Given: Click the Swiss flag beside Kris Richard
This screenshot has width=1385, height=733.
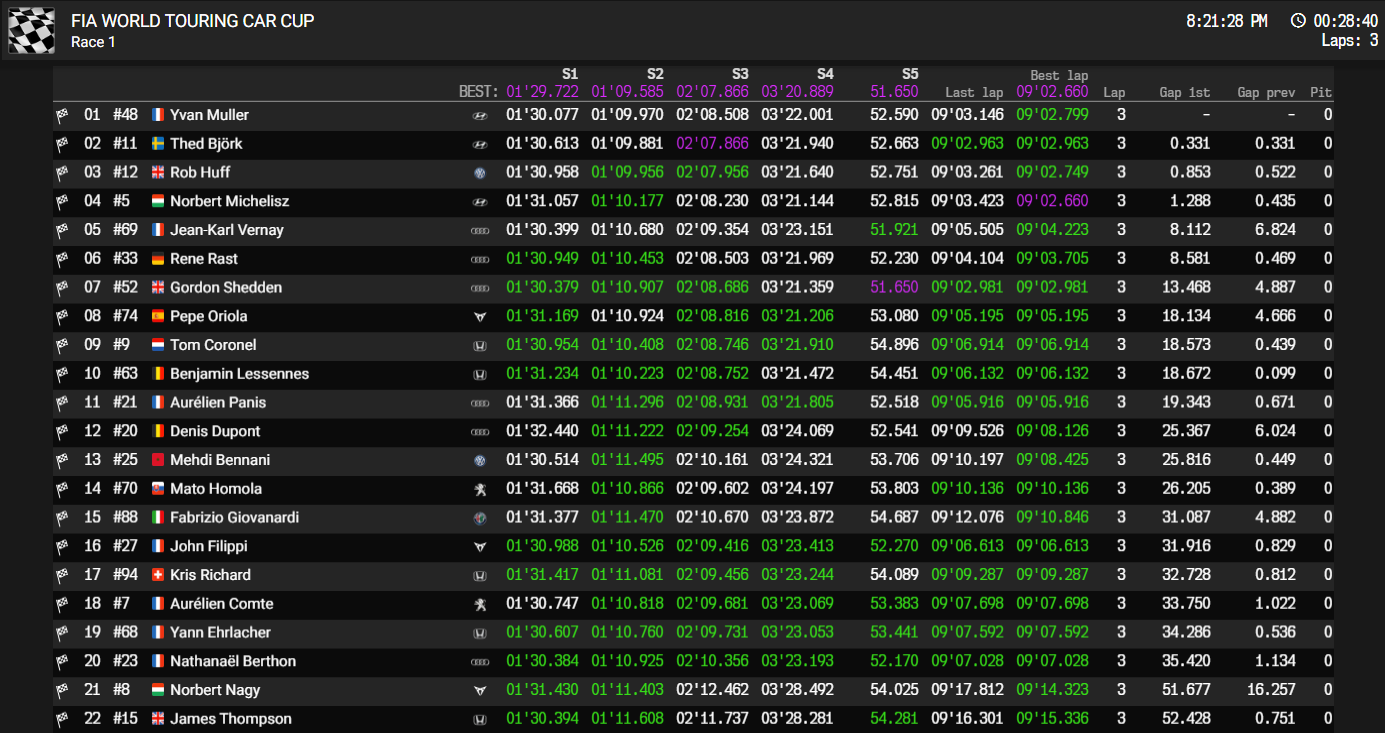Looking at the screenshot, I should point(158,575).
